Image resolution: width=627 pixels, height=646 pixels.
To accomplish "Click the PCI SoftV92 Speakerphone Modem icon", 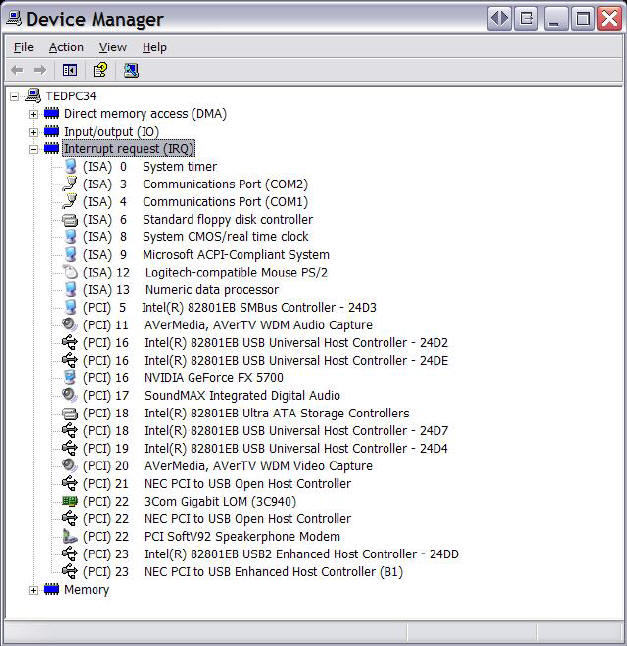I will click(70, 536).
